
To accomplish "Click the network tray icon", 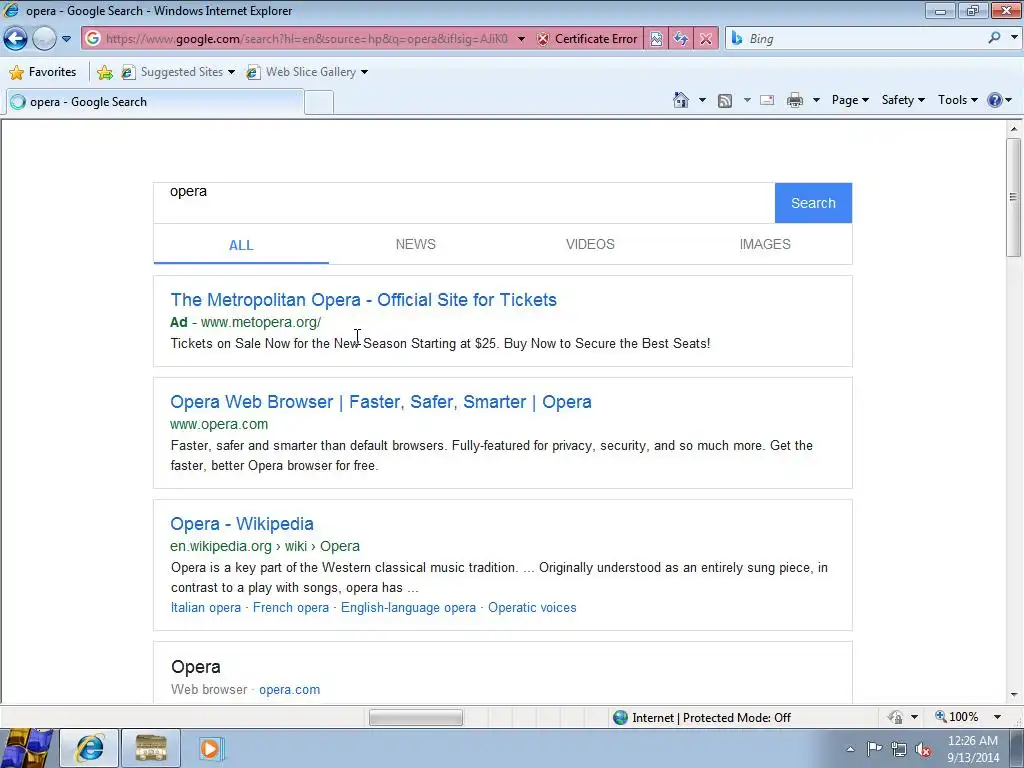I will (899, 749).
